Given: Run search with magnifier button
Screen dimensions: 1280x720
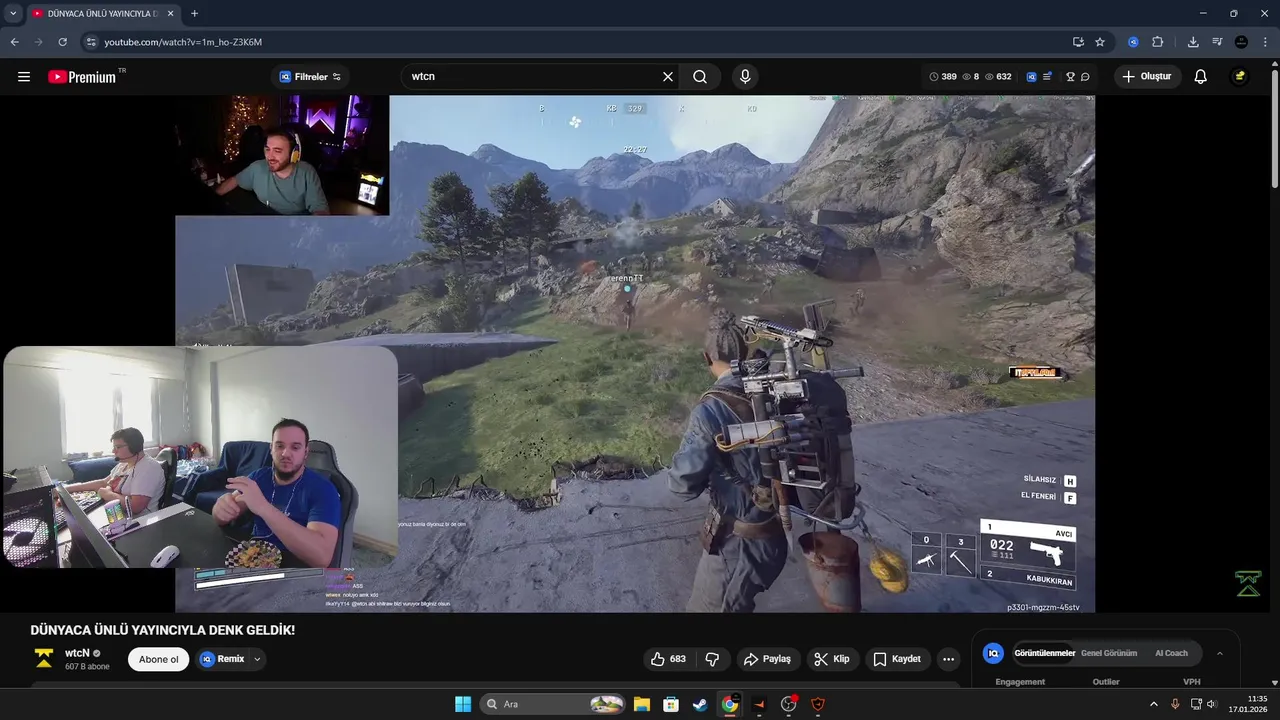Looking at the screenshot, I should (x=700, y=77).
